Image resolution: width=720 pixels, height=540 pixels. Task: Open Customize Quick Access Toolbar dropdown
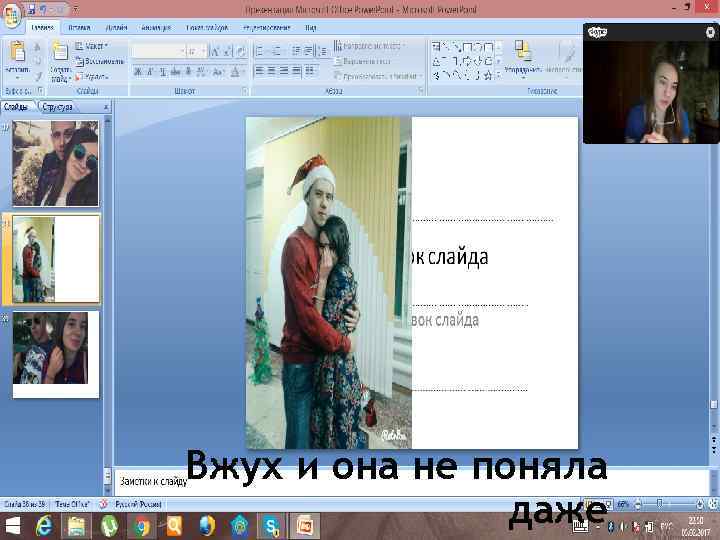coord(76,9)
